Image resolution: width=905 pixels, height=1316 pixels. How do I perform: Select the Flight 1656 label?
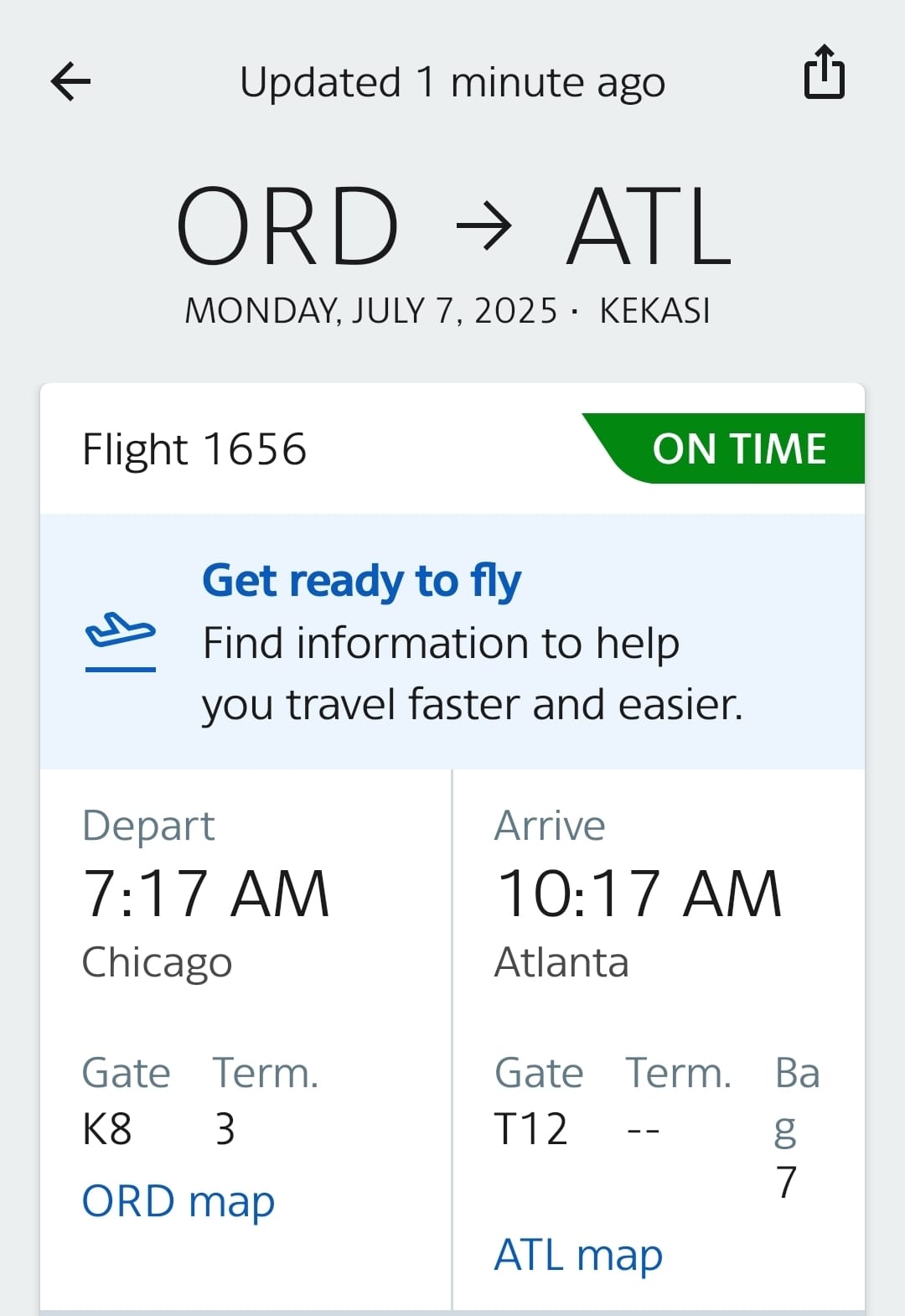[194, 449]
